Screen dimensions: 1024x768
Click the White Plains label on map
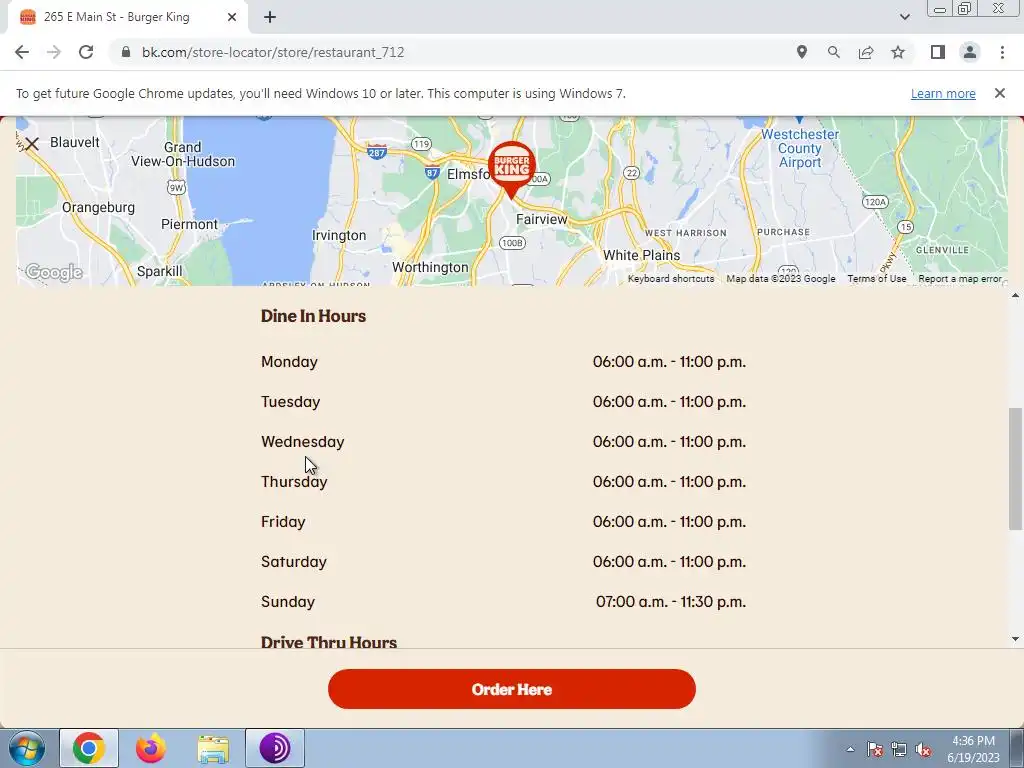(641, 255)
